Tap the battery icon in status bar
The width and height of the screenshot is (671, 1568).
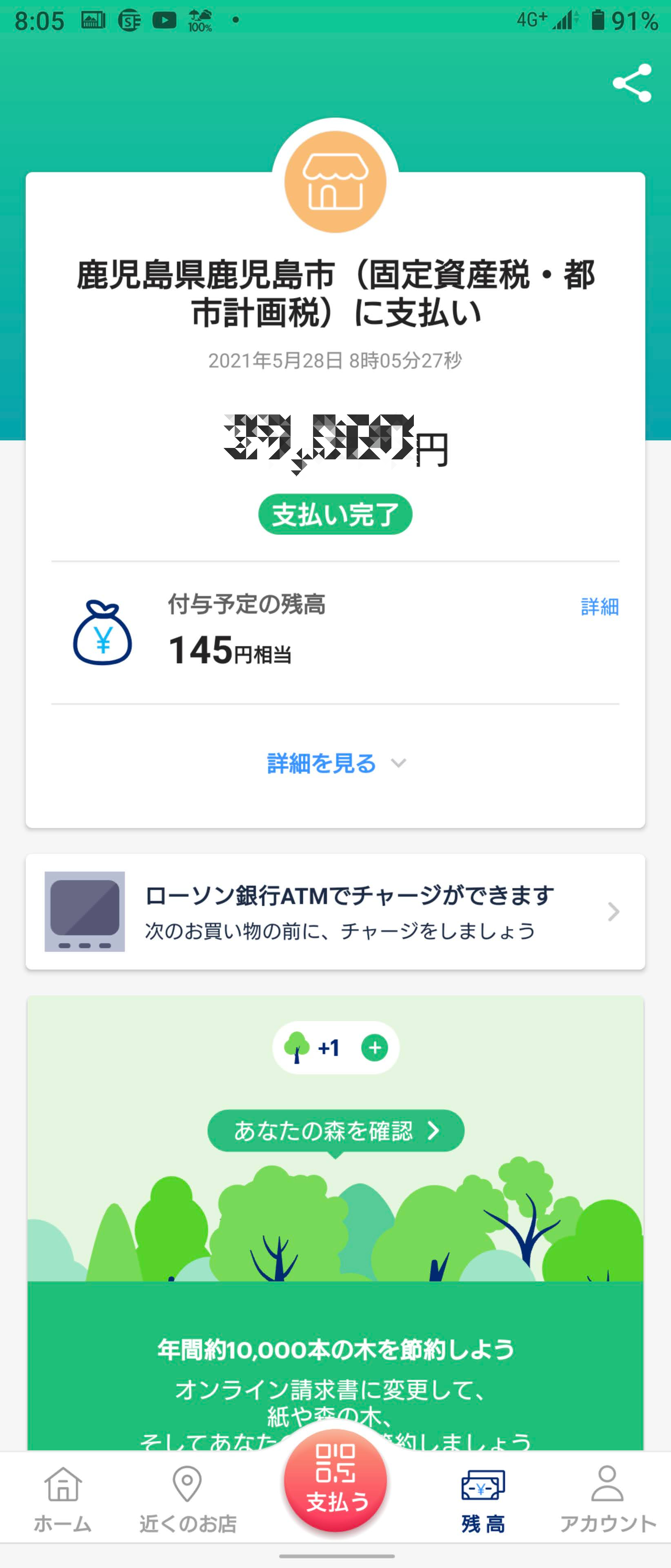tap(598, 21)
